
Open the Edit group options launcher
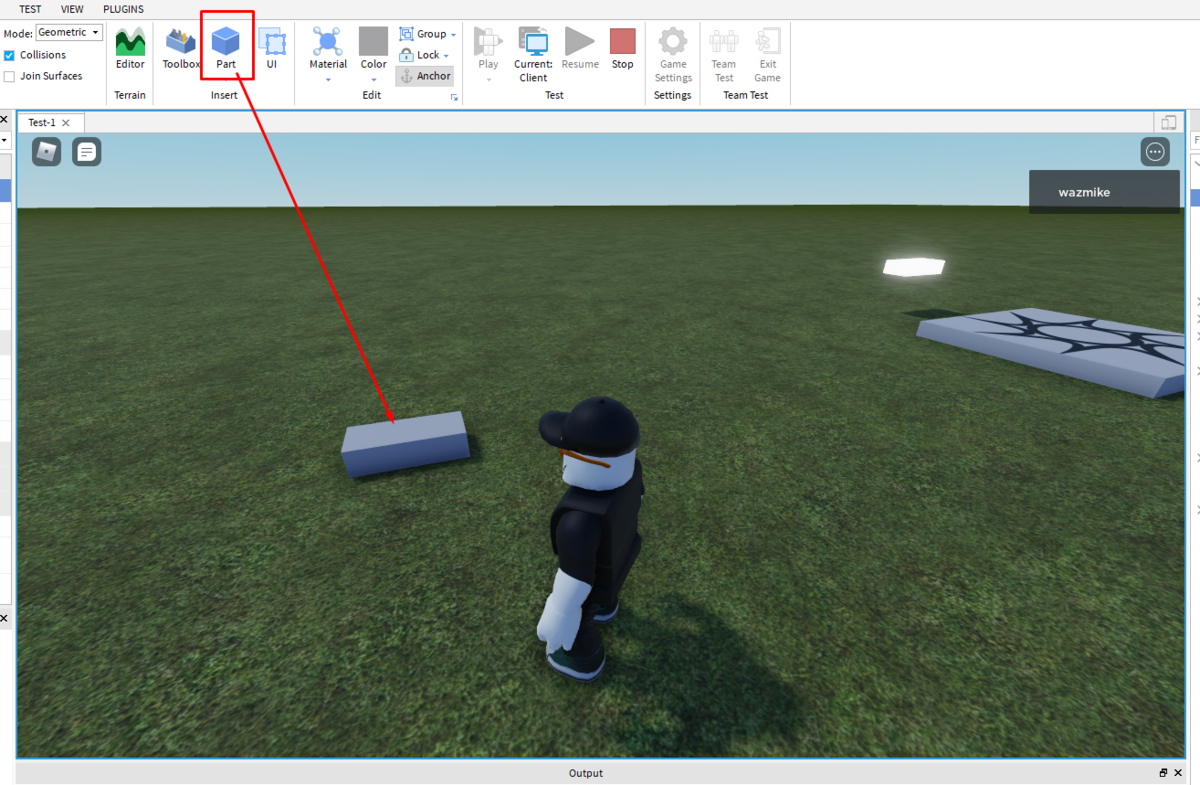(x=455, y=98)
